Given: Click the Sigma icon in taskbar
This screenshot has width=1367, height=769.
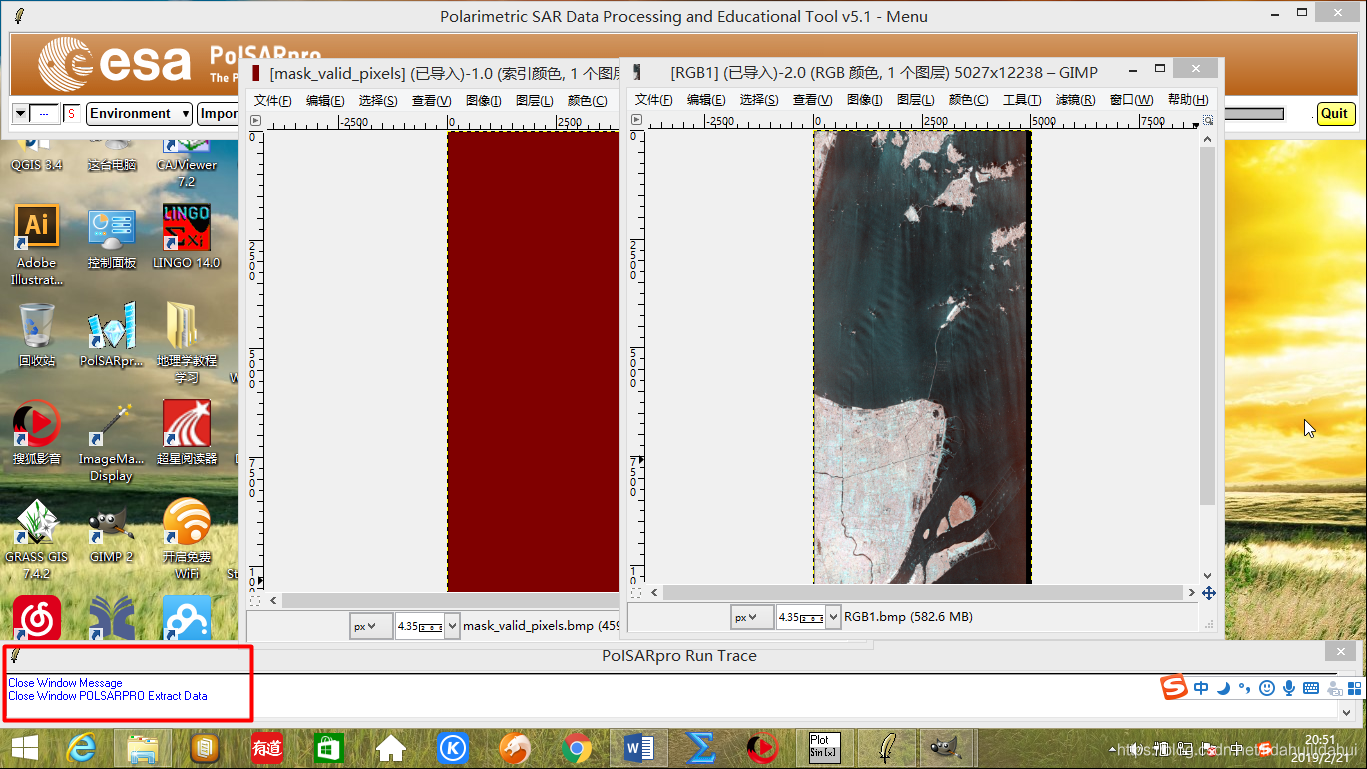Looking at the screenshot, I should tap(700, 748).
